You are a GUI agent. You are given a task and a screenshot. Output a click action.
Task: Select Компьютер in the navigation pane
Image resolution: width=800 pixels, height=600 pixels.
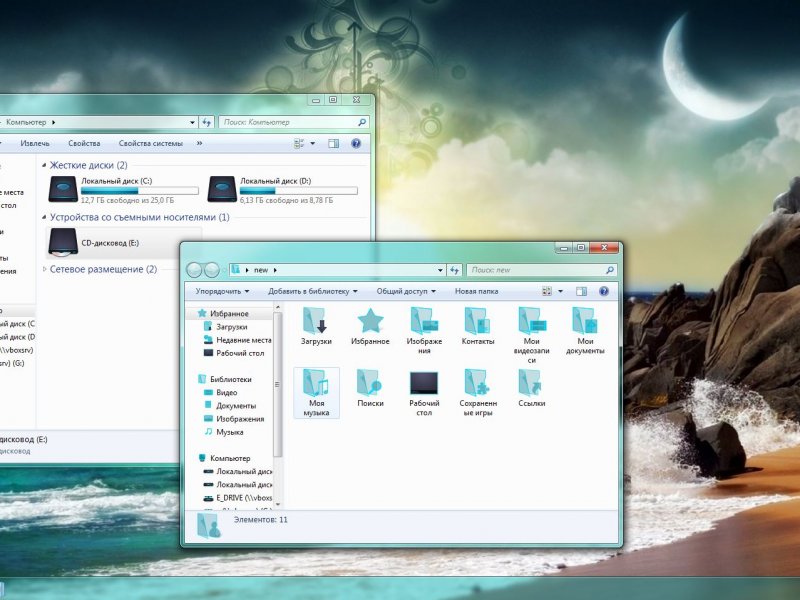[230, 458]
